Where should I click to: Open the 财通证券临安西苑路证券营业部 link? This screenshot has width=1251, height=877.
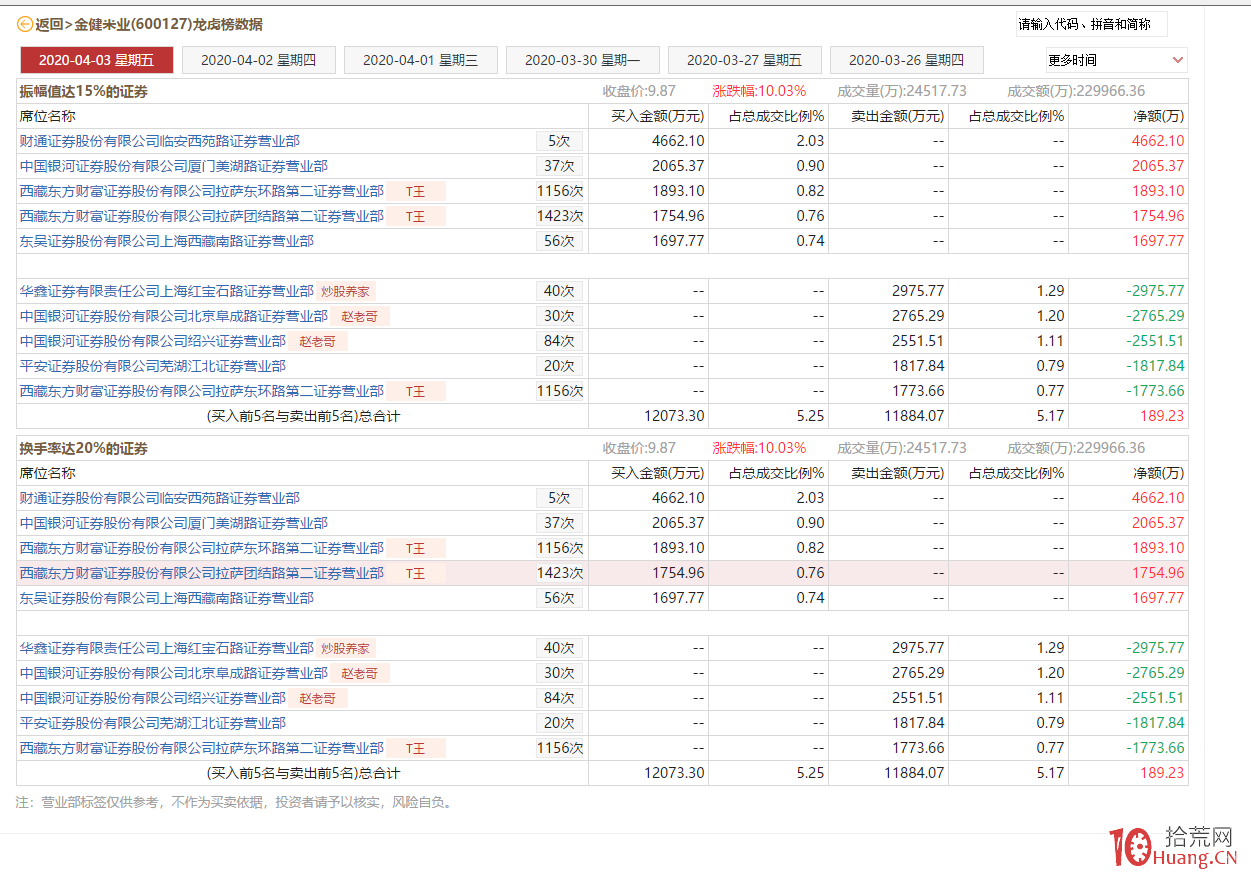[160, 140]
